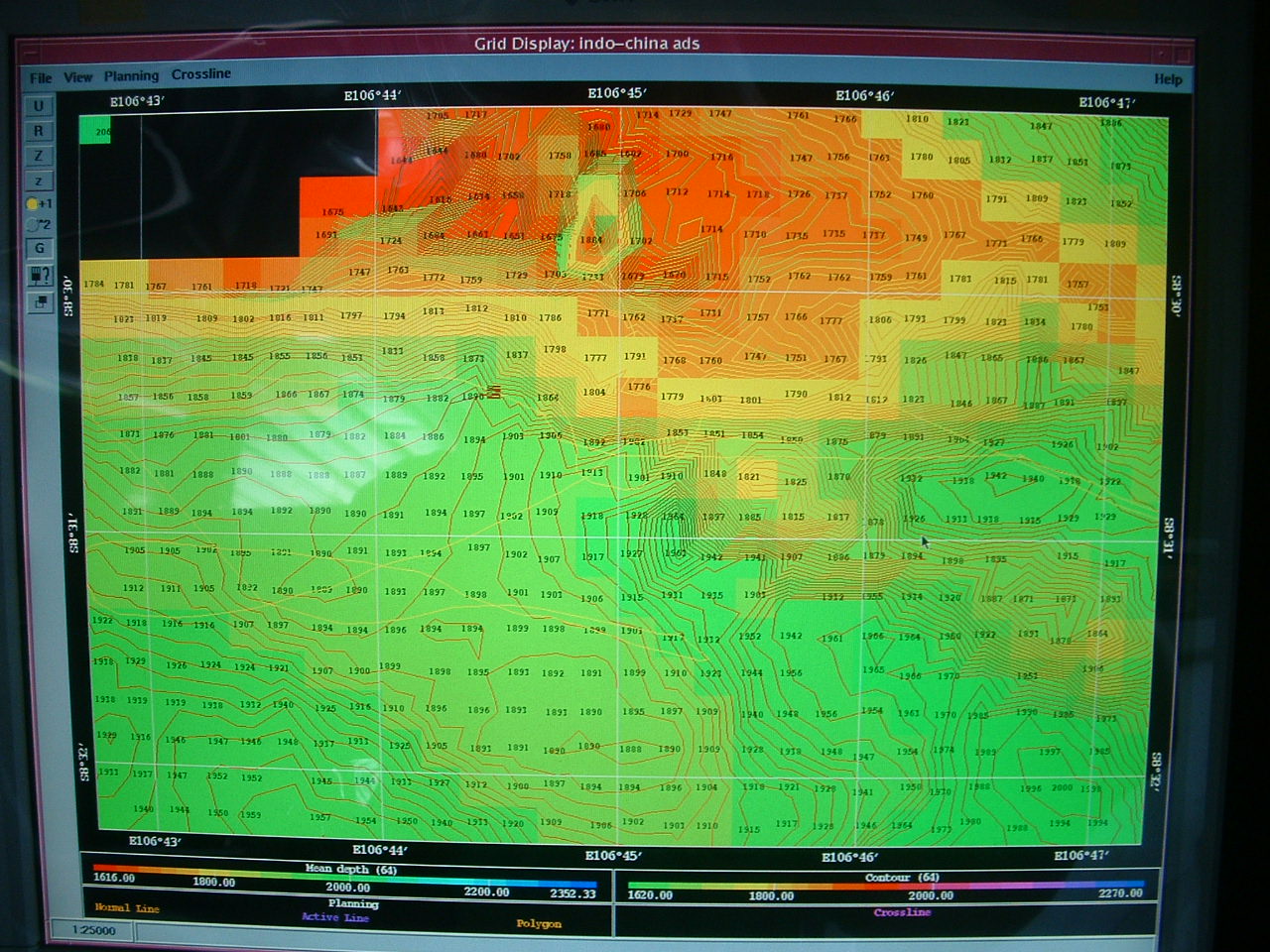1270x952 pixels.
Task: Click the Contour color scale bar
Action: (885, 886)
